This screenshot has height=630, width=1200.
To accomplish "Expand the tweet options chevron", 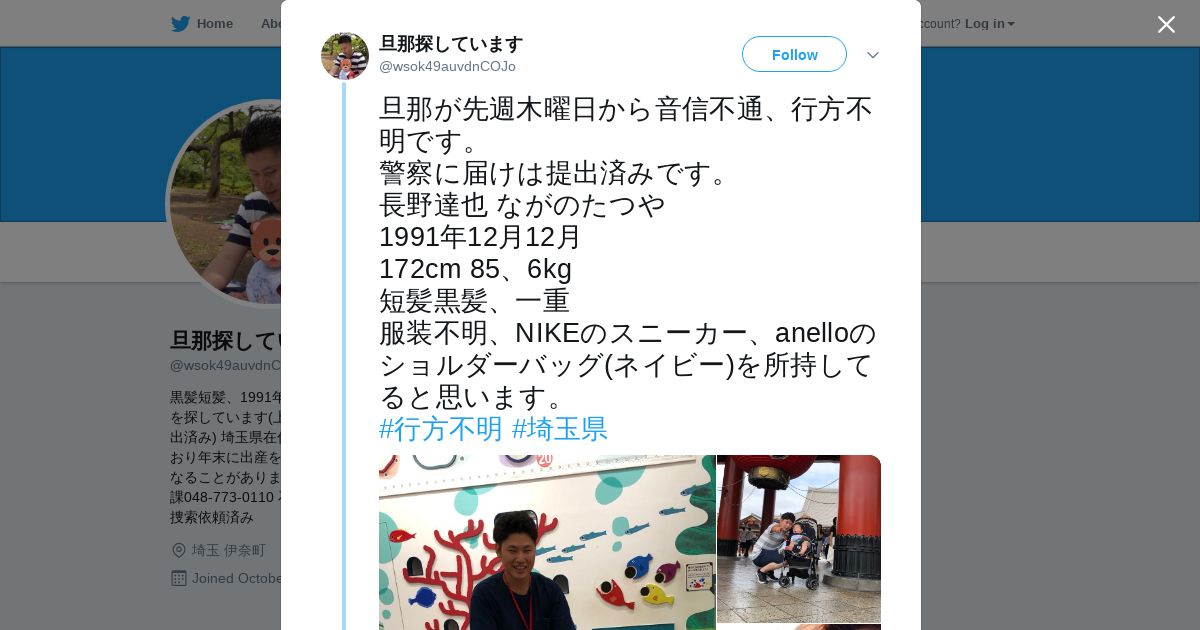I will [873, 55].
